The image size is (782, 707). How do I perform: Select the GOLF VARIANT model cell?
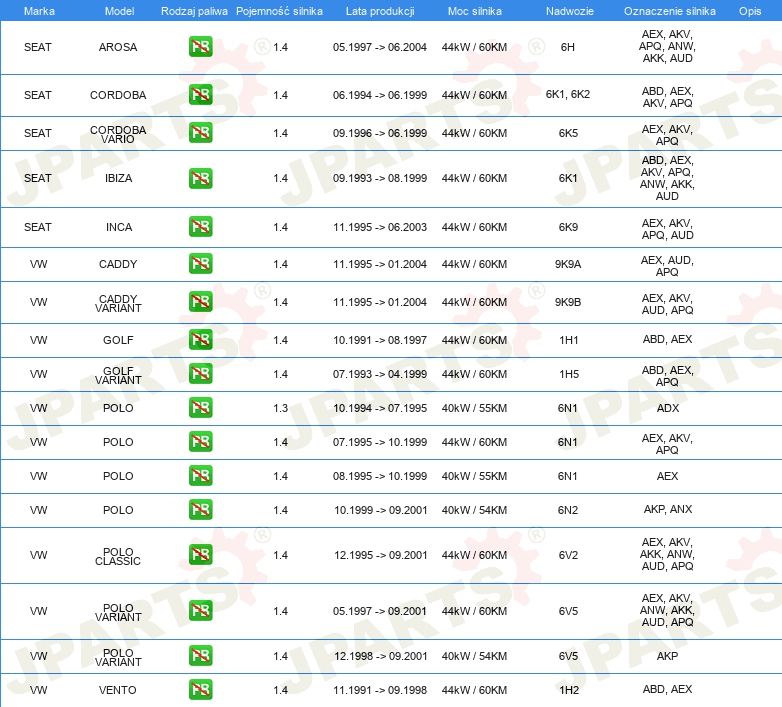point(118,375)
